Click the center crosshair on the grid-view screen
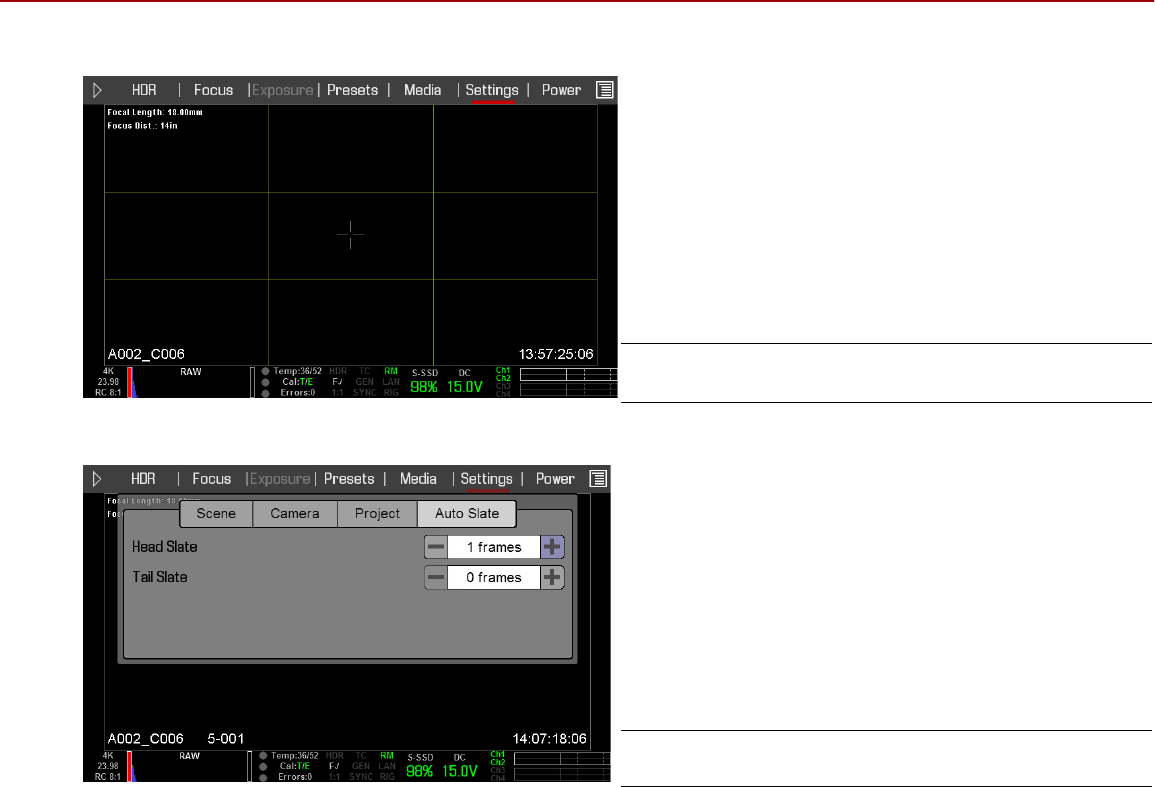The image size is (1155, 787). click(x=351, y=234)
